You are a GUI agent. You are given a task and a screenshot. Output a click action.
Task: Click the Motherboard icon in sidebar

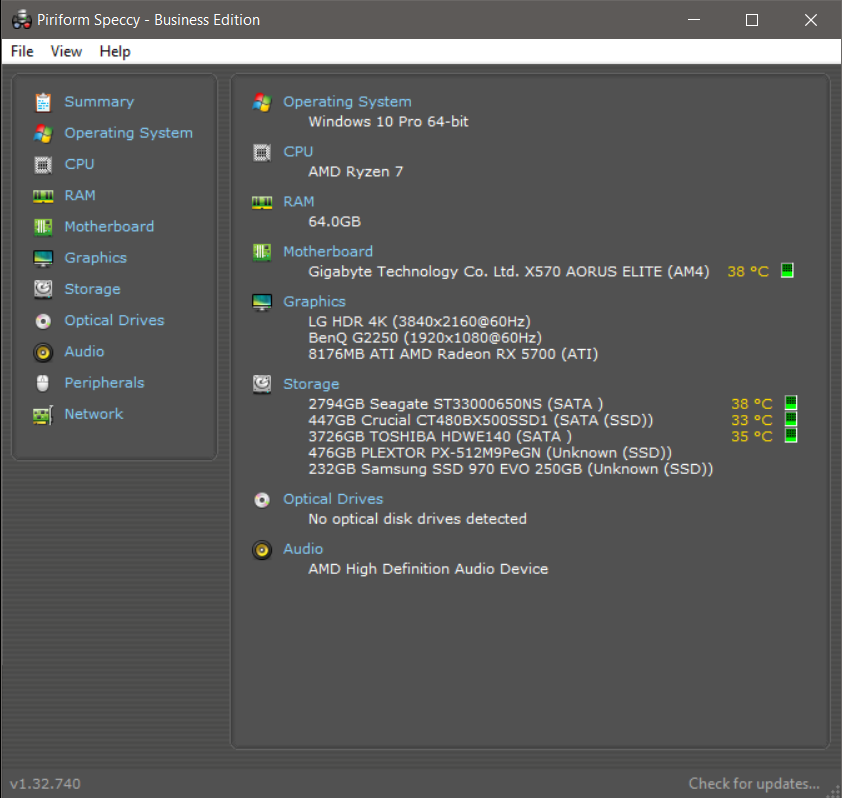(43, 227)
